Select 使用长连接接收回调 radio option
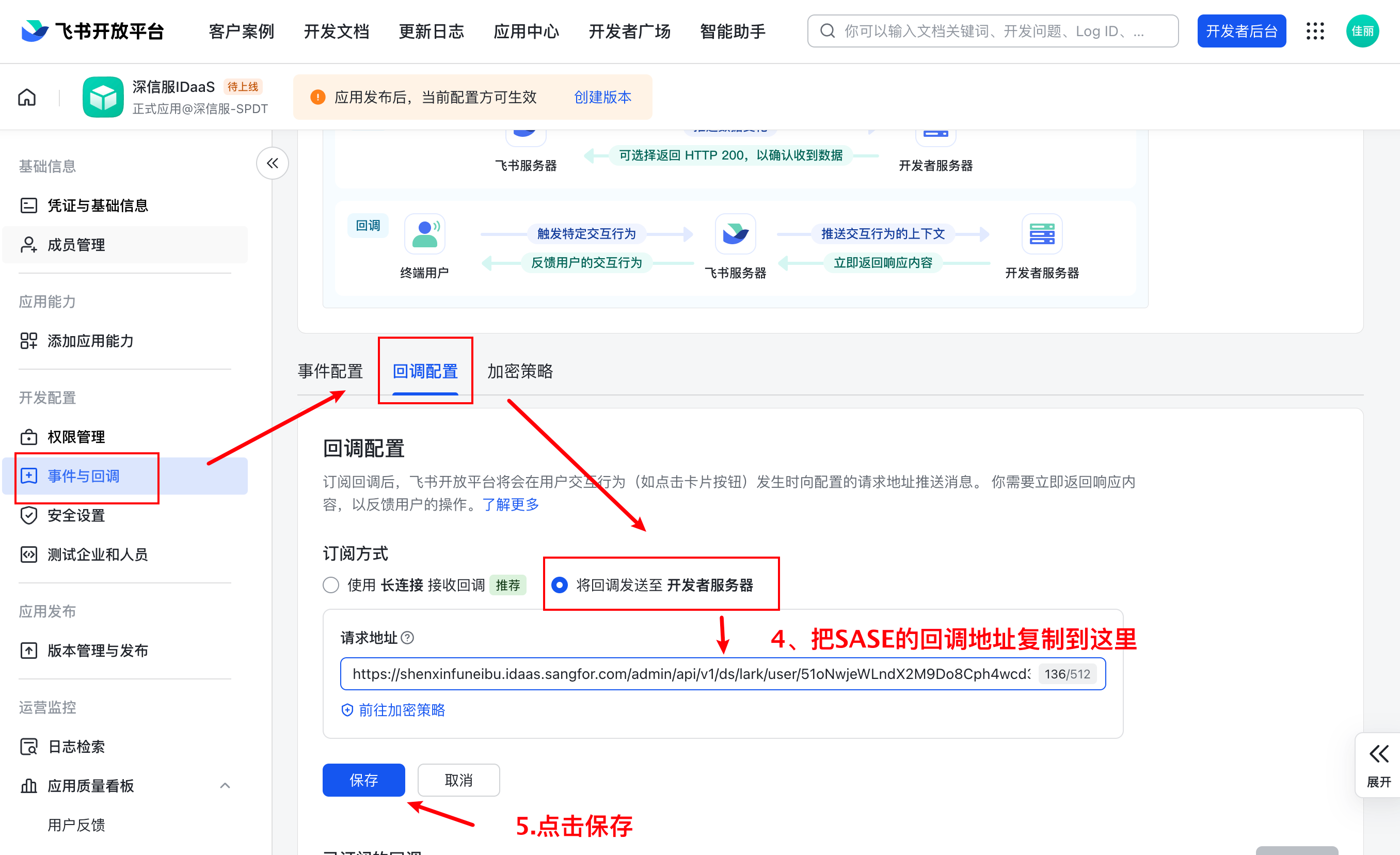The height and width of the screenshot is (855, 1400). tap(331, 584)
